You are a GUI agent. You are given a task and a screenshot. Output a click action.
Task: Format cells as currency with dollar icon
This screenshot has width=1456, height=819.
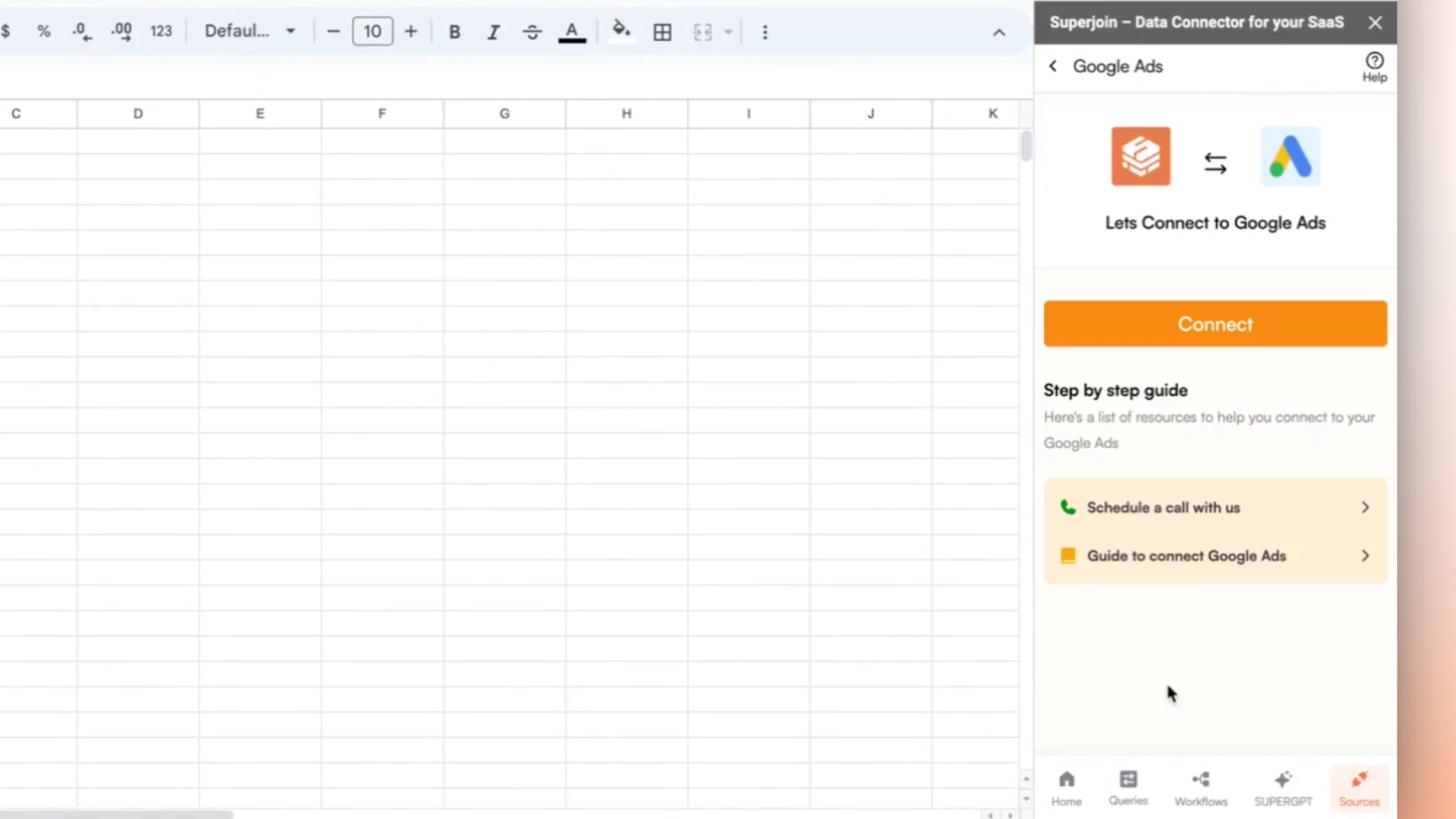(5, 31)
